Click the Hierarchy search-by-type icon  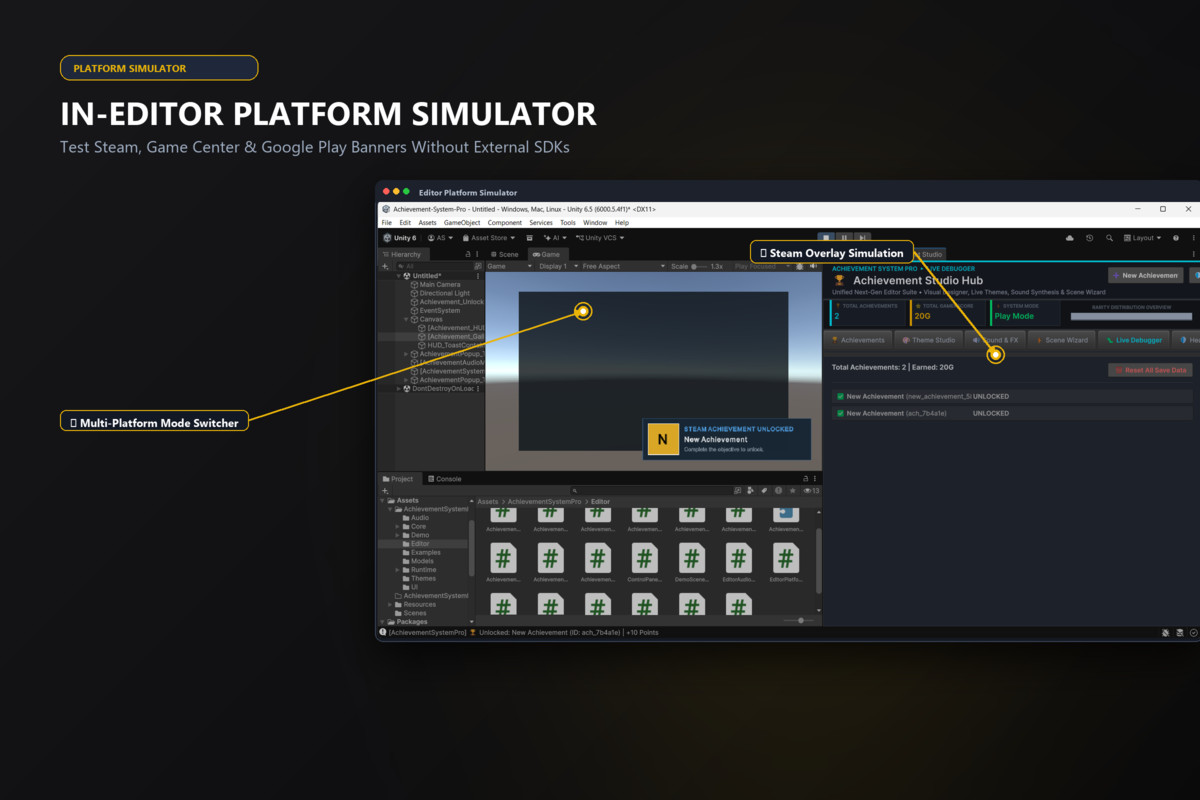tap(477, 266)
